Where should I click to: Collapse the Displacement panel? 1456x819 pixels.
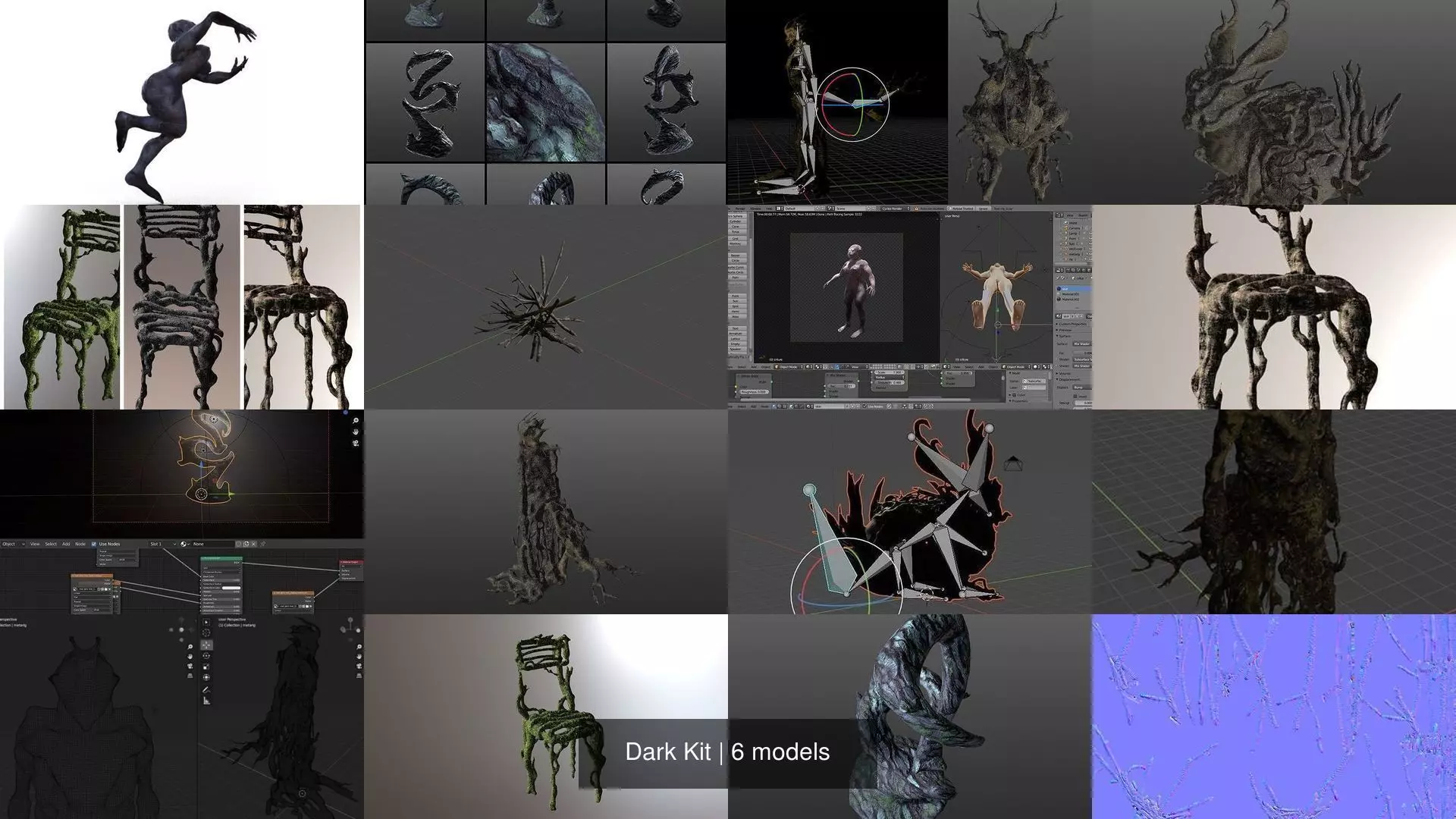pyautogui.click(x=1068, y=379)
